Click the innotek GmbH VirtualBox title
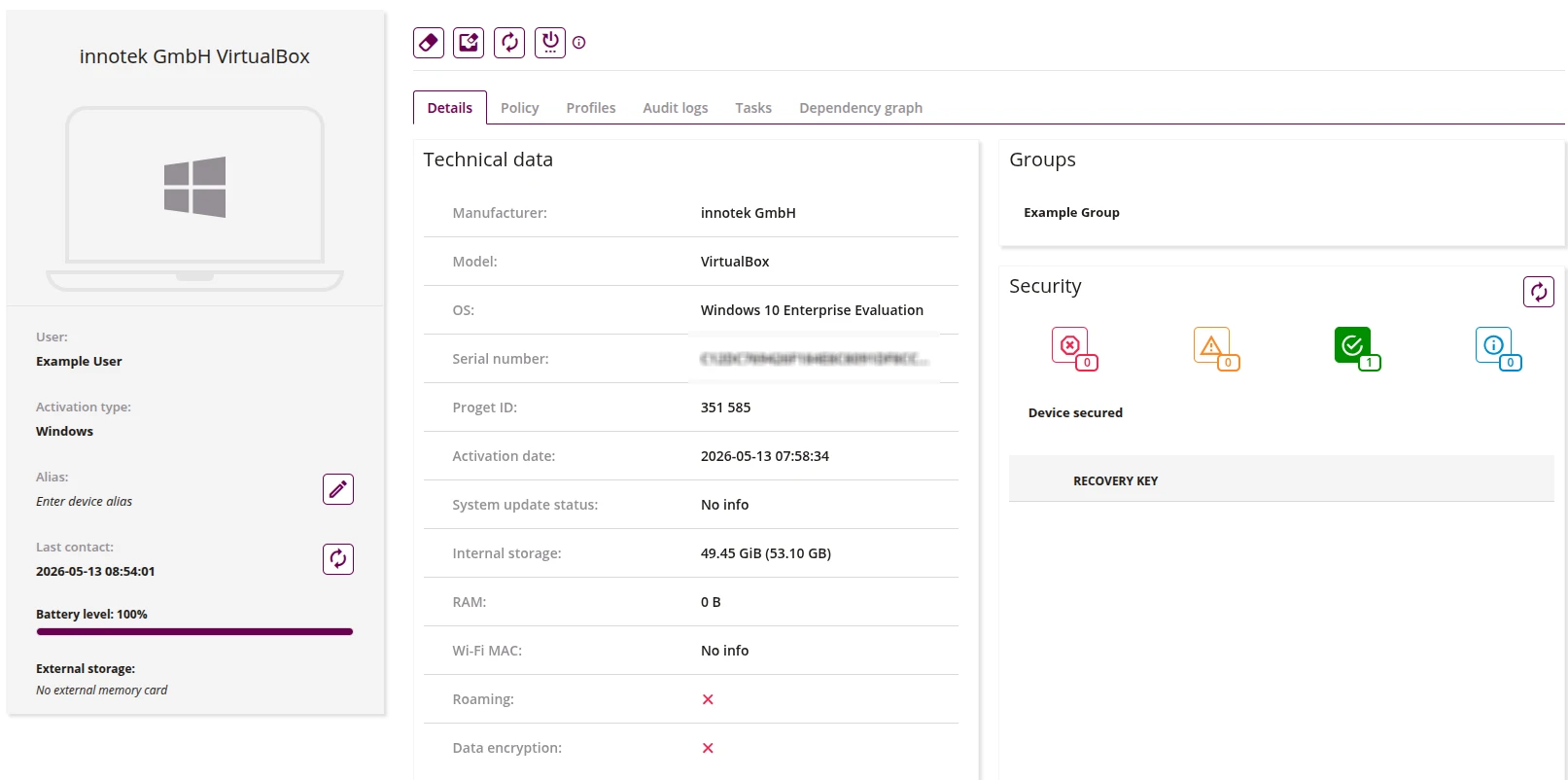This screenshot has width=1568, height=780. 194,56
